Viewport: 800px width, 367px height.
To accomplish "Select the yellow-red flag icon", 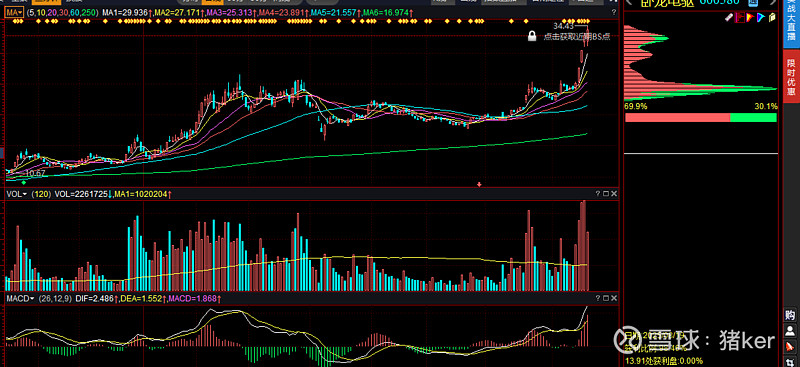I will click(x=749, y=17).
